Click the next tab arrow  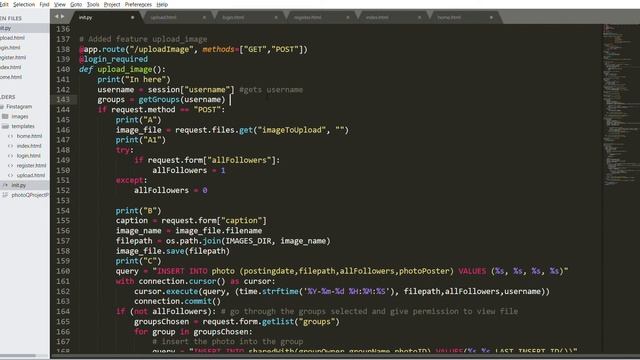click(63, 17)
